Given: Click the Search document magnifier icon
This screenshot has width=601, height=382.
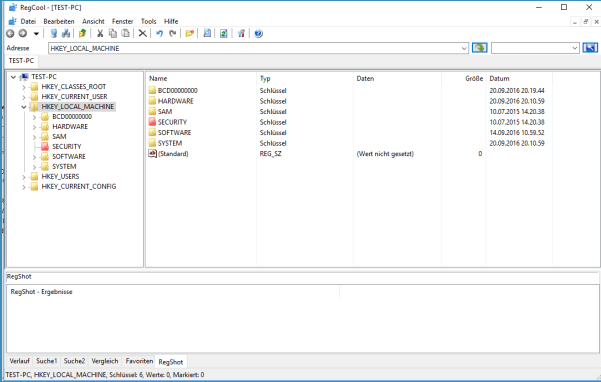Looking at the screenshot, I should tap(207, 34).
